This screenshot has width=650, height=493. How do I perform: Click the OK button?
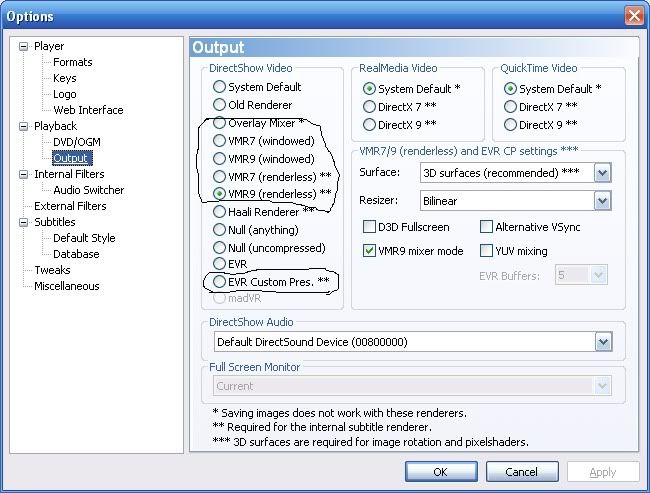click(x=441, y=472)
